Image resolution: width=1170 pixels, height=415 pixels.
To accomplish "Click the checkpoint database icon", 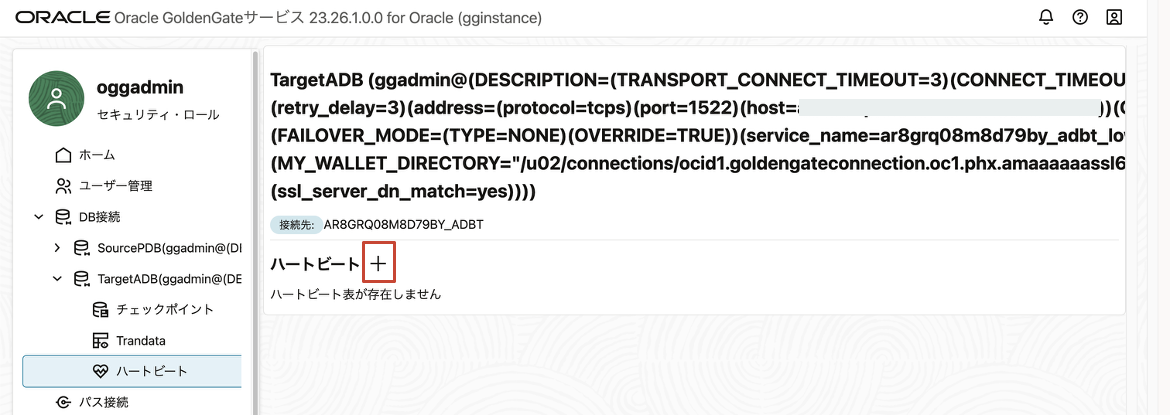I will [99, 309].
